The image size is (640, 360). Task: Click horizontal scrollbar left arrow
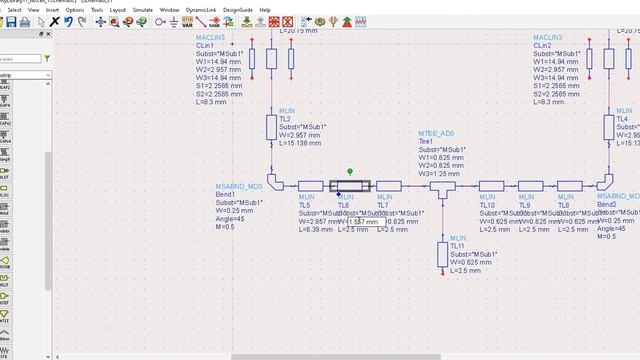(x=58, y=357)
